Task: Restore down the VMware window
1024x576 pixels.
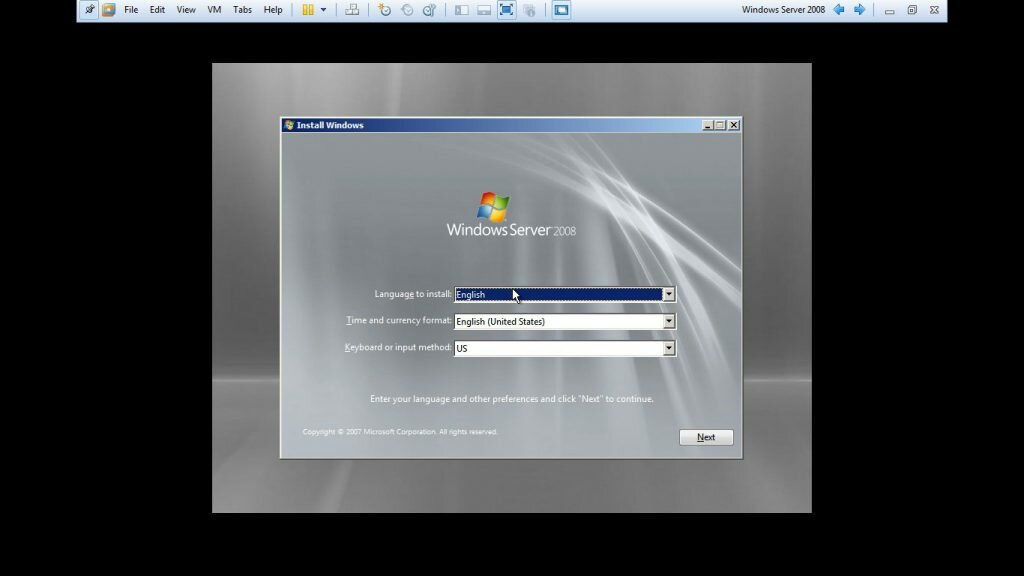Action: 912,10
